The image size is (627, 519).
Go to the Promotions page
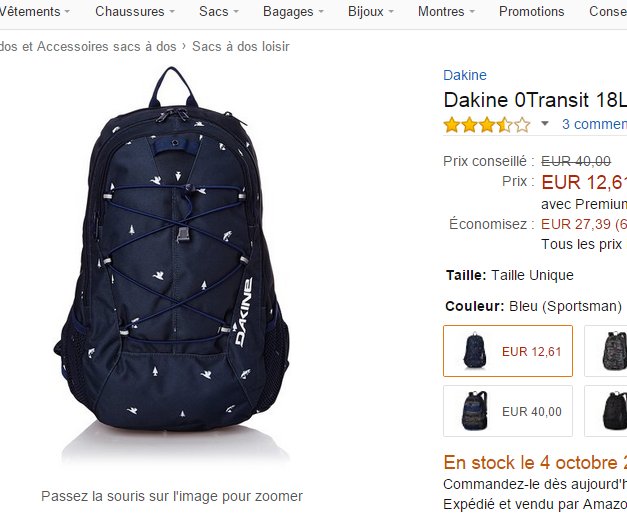[x=531, y=12]
